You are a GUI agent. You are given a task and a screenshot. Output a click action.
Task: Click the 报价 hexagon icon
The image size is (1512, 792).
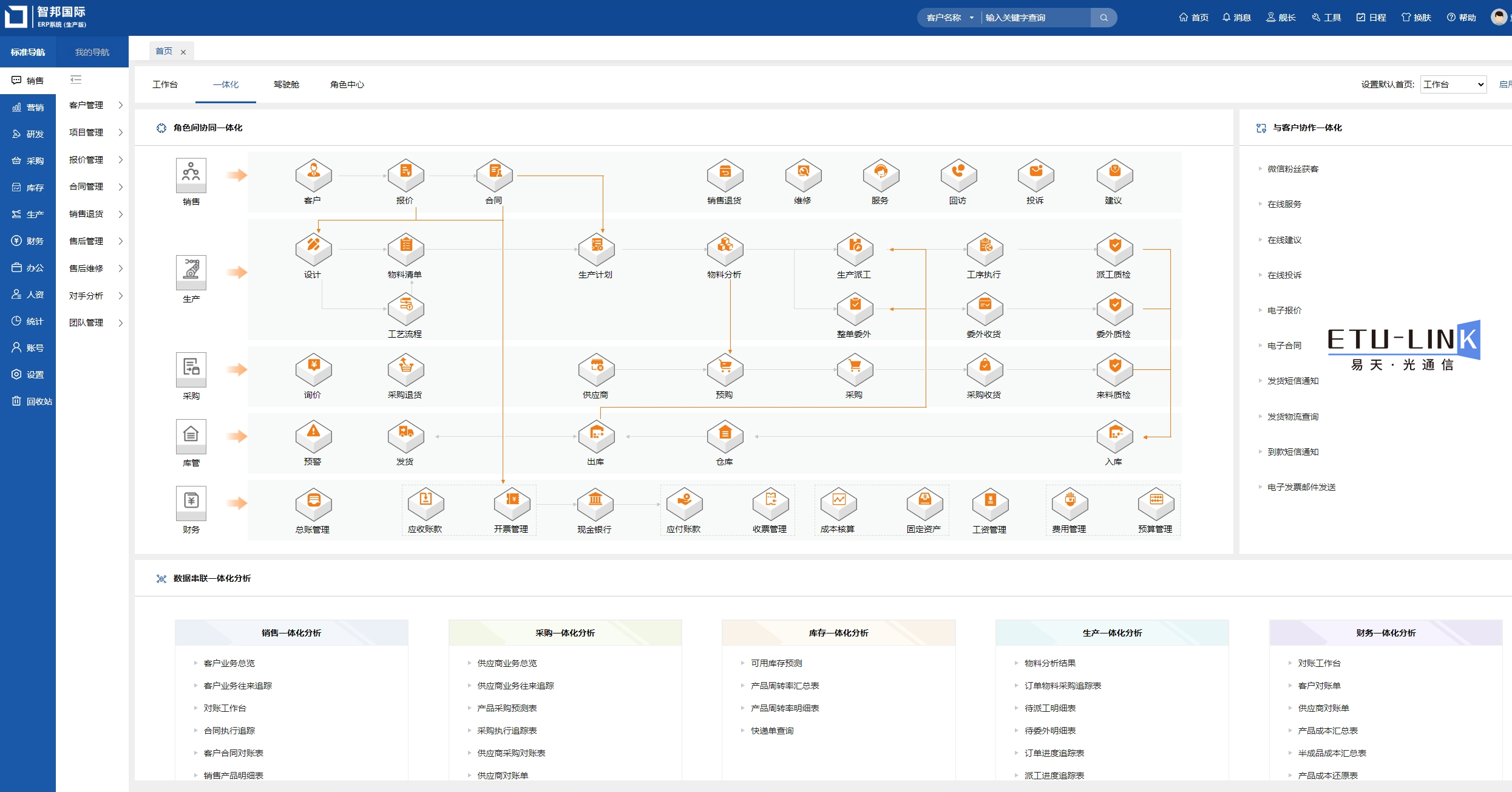pyautogui.click(x=405, y=175)
